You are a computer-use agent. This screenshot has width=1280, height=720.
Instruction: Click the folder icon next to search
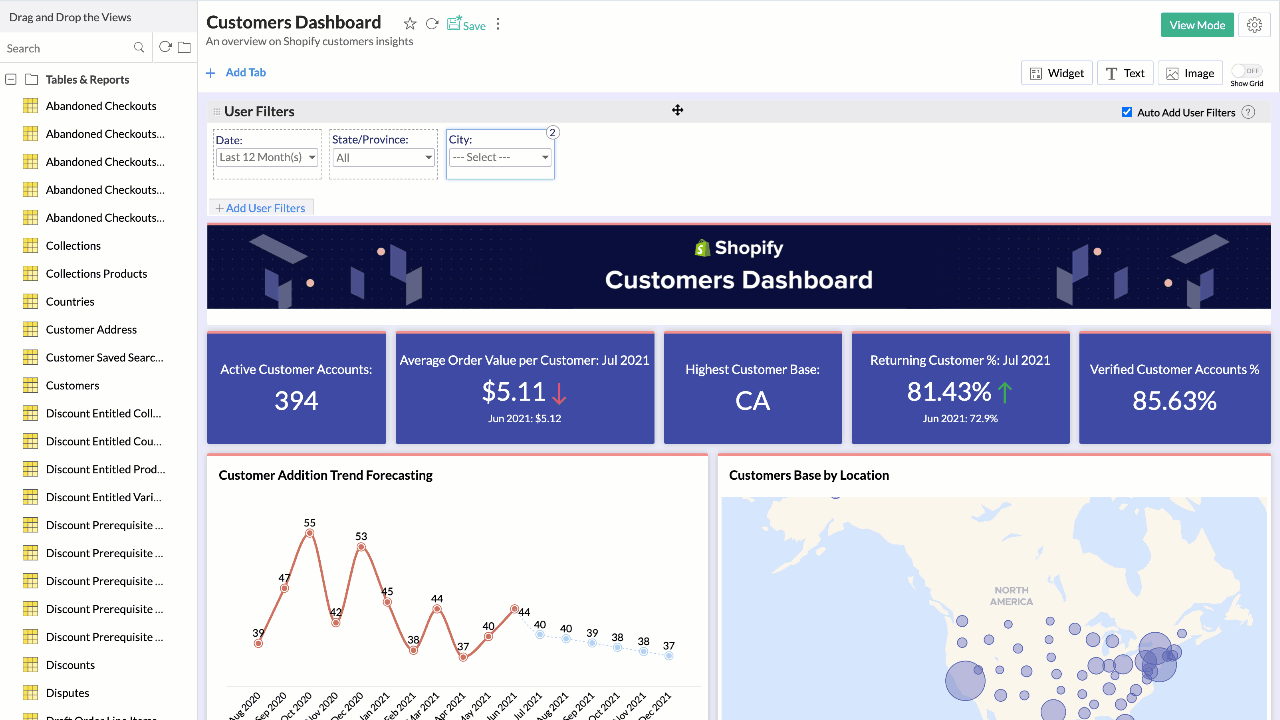point(185,47)
